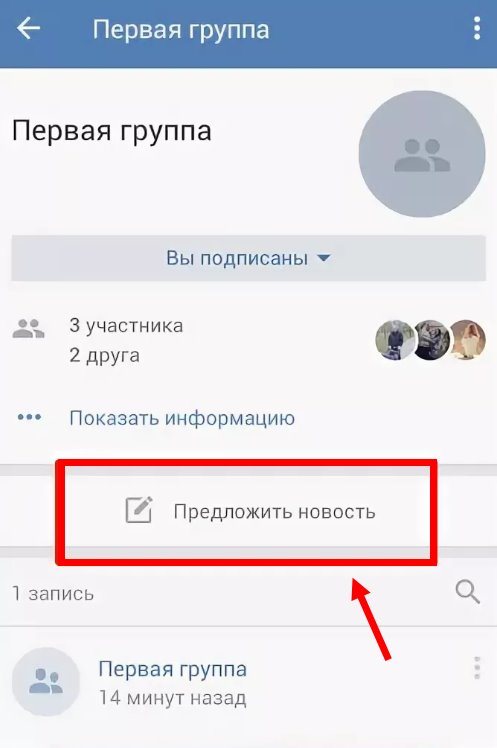Tap the third member avatar thumbnail
497x748 pixels.
(x=467, y=340)
